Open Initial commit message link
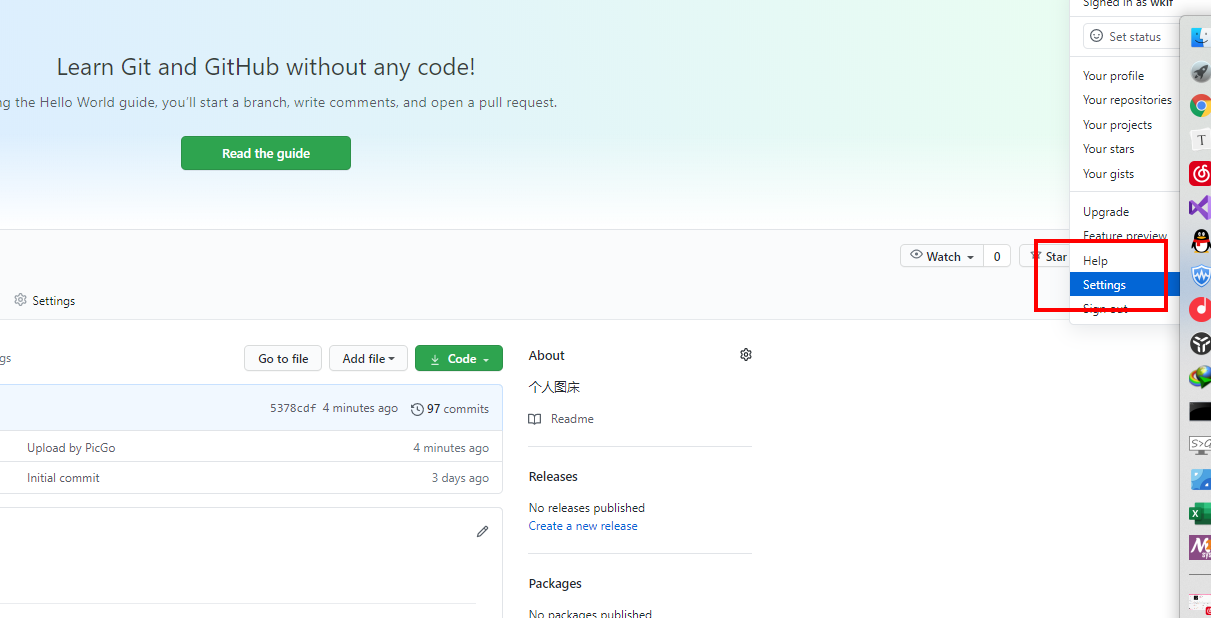 click(63, 478)
